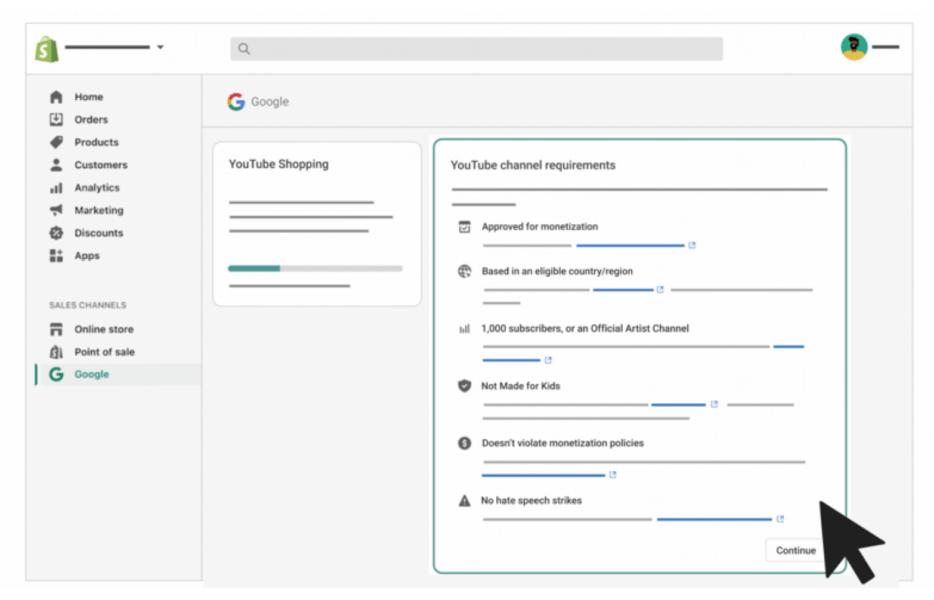The height and width of the screenshot is (600, 934).
Task: Open the Online store sales channel
Action: point(103,329)
